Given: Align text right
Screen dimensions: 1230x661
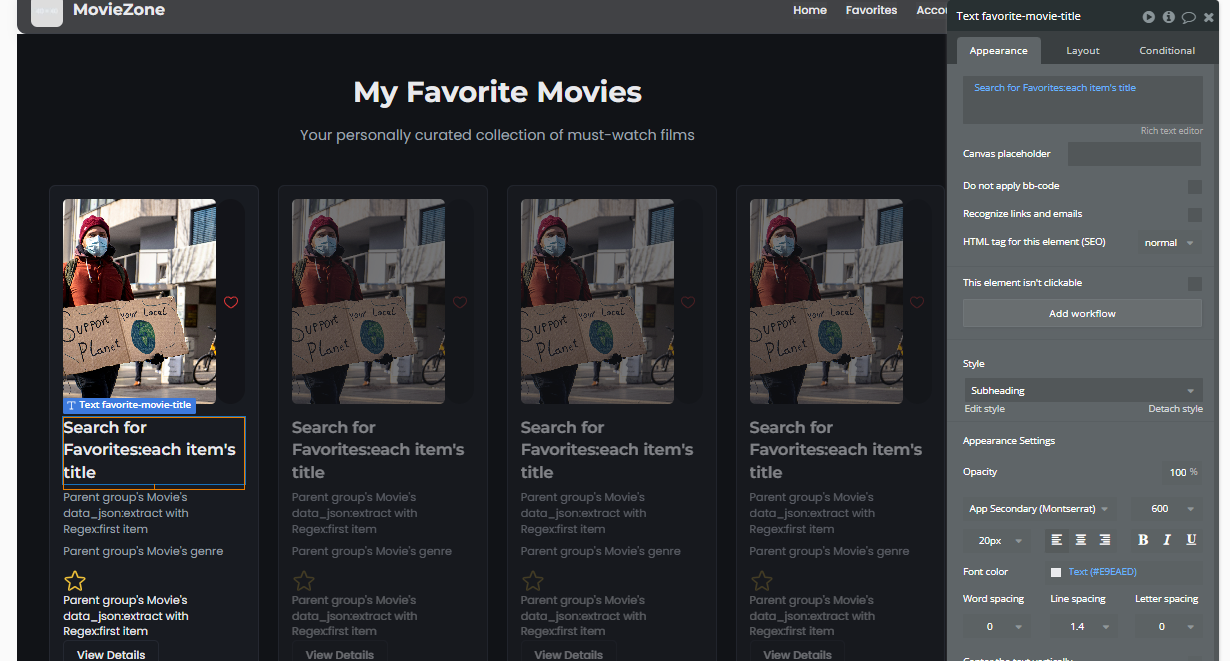Looking at the screenshot, I should pyautogui.click(x=1104, y=539).
